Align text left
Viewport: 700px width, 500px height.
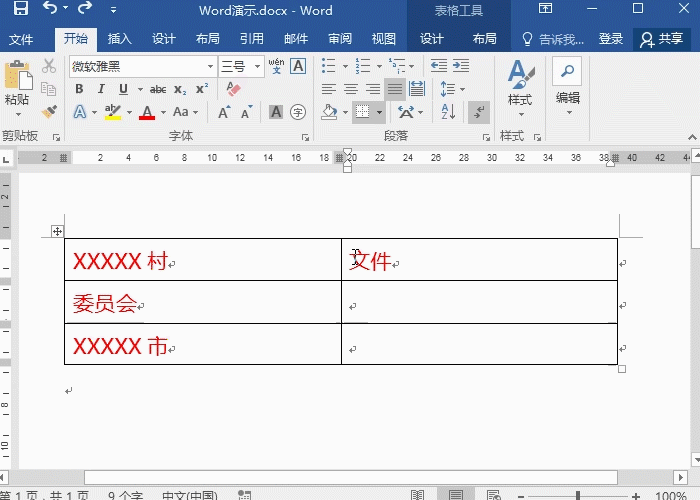[329, 89]
